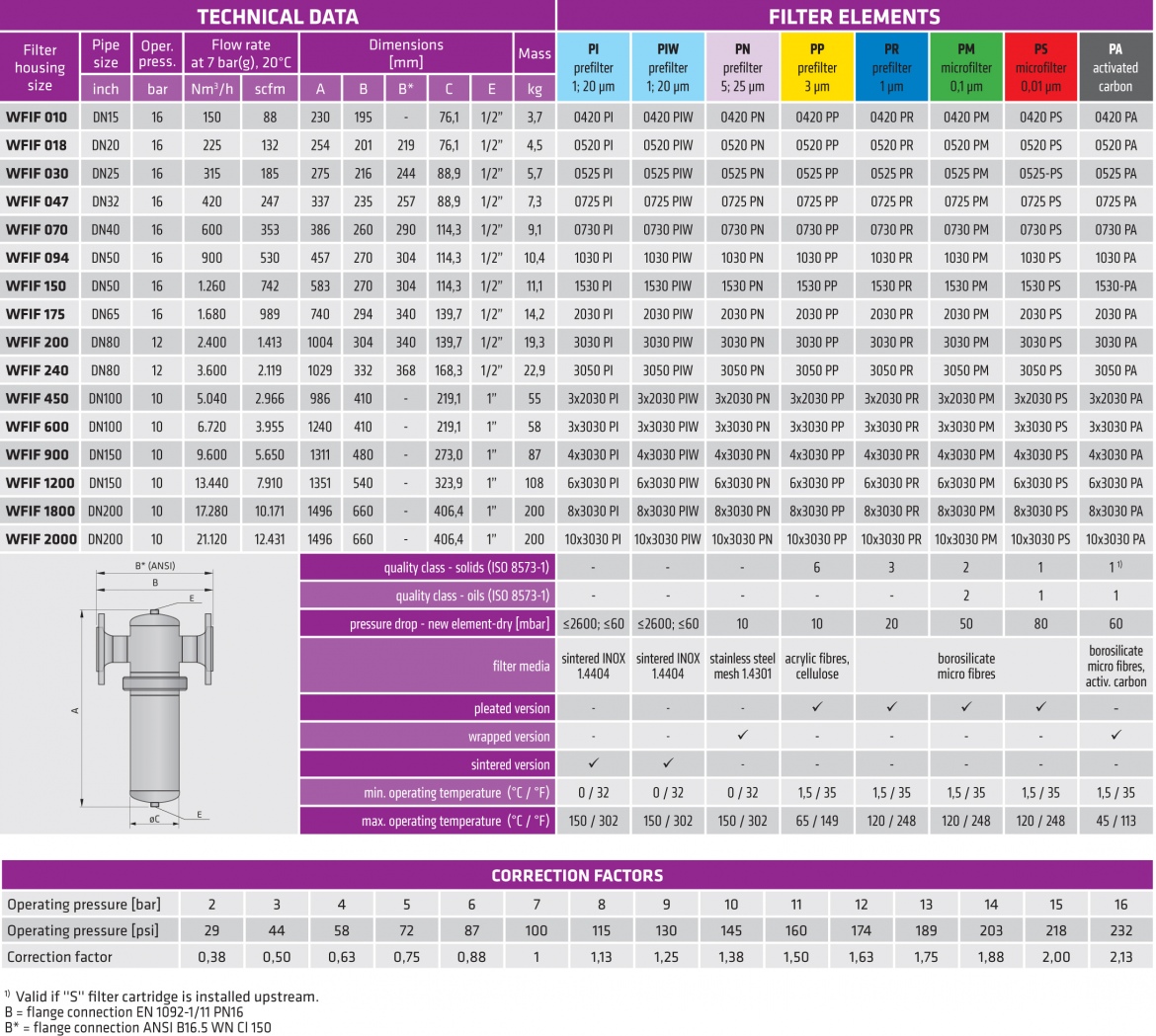1156x1036 pixels.
Task: Select 'pressure drop - new element-dry [mbar]' label
Action: [450, 624]
